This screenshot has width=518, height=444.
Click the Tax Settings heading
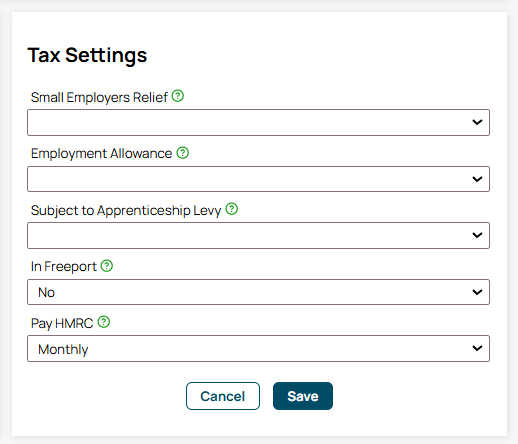click(x=87, y=55)
